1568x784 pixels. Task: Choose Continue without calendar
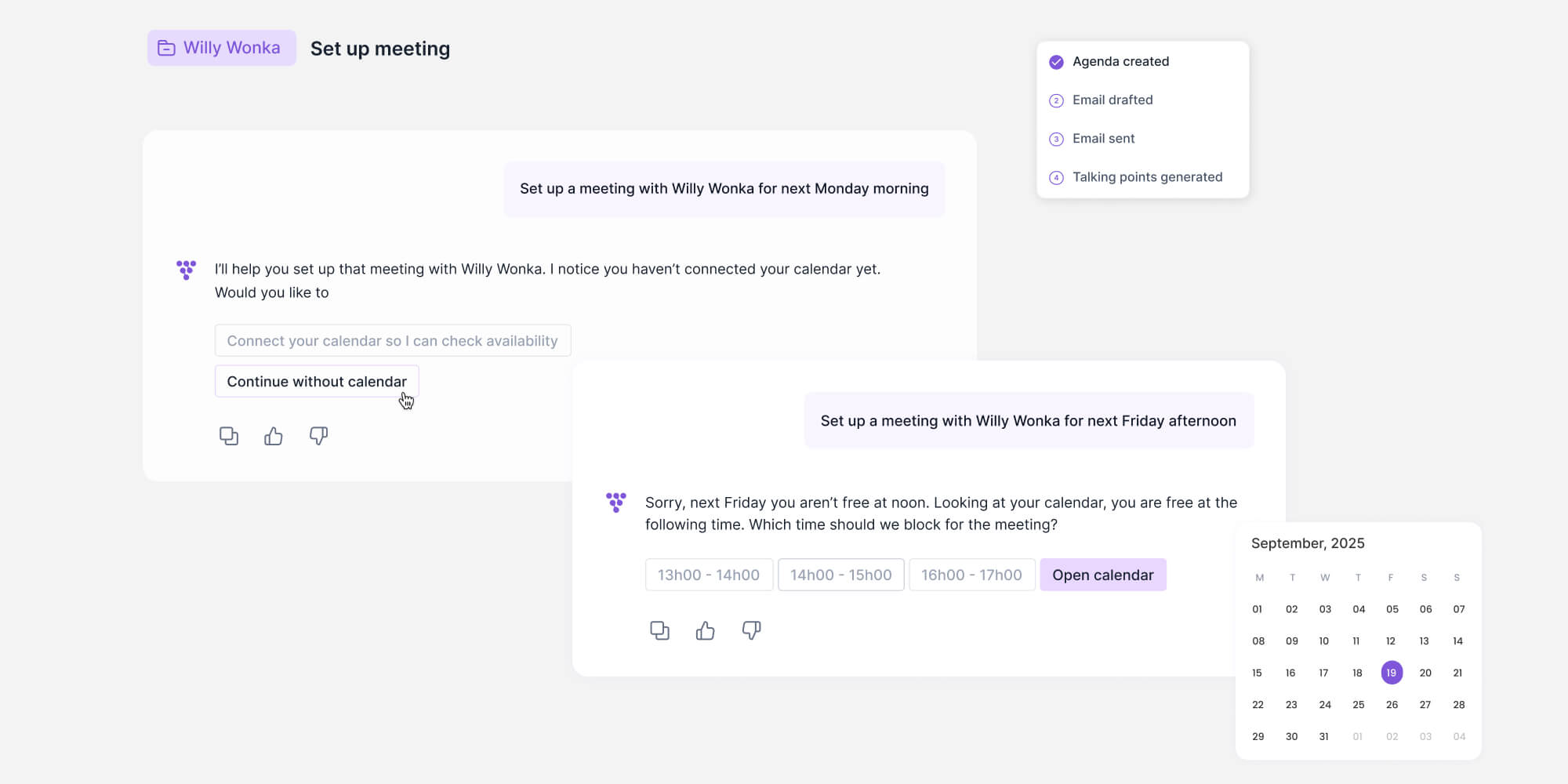click(317, 381)
